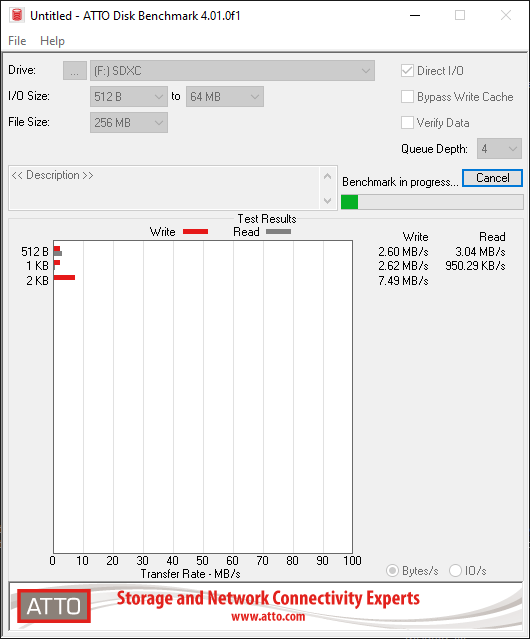Click the 1 KB row label

pyautogui.click(x=37, y=266)
